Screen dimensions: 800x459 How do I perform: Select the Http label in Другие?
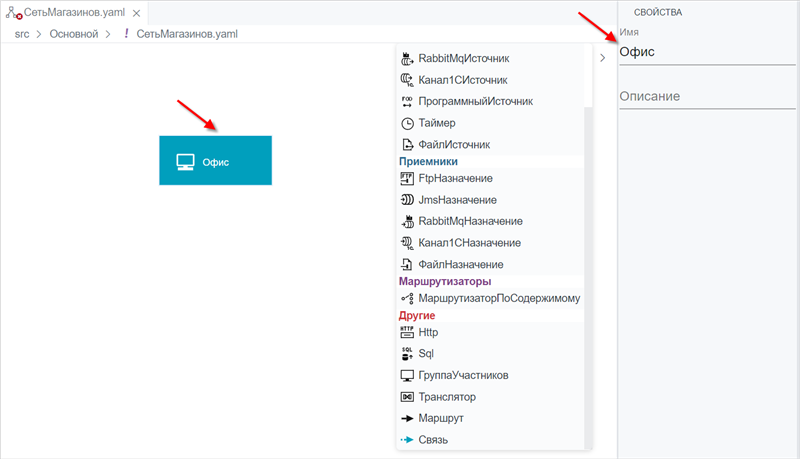coord(428,333)
